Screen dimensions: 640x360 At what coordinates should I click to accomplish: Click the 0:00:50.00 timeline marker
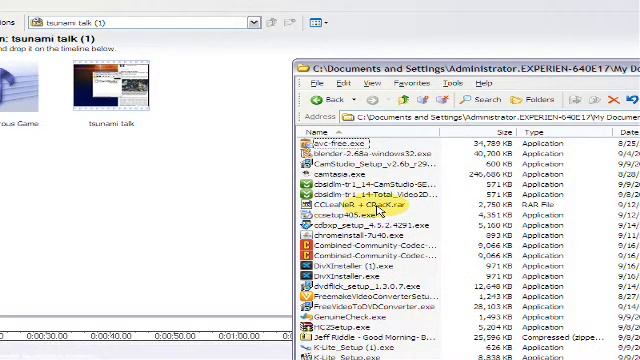[175, 336]
